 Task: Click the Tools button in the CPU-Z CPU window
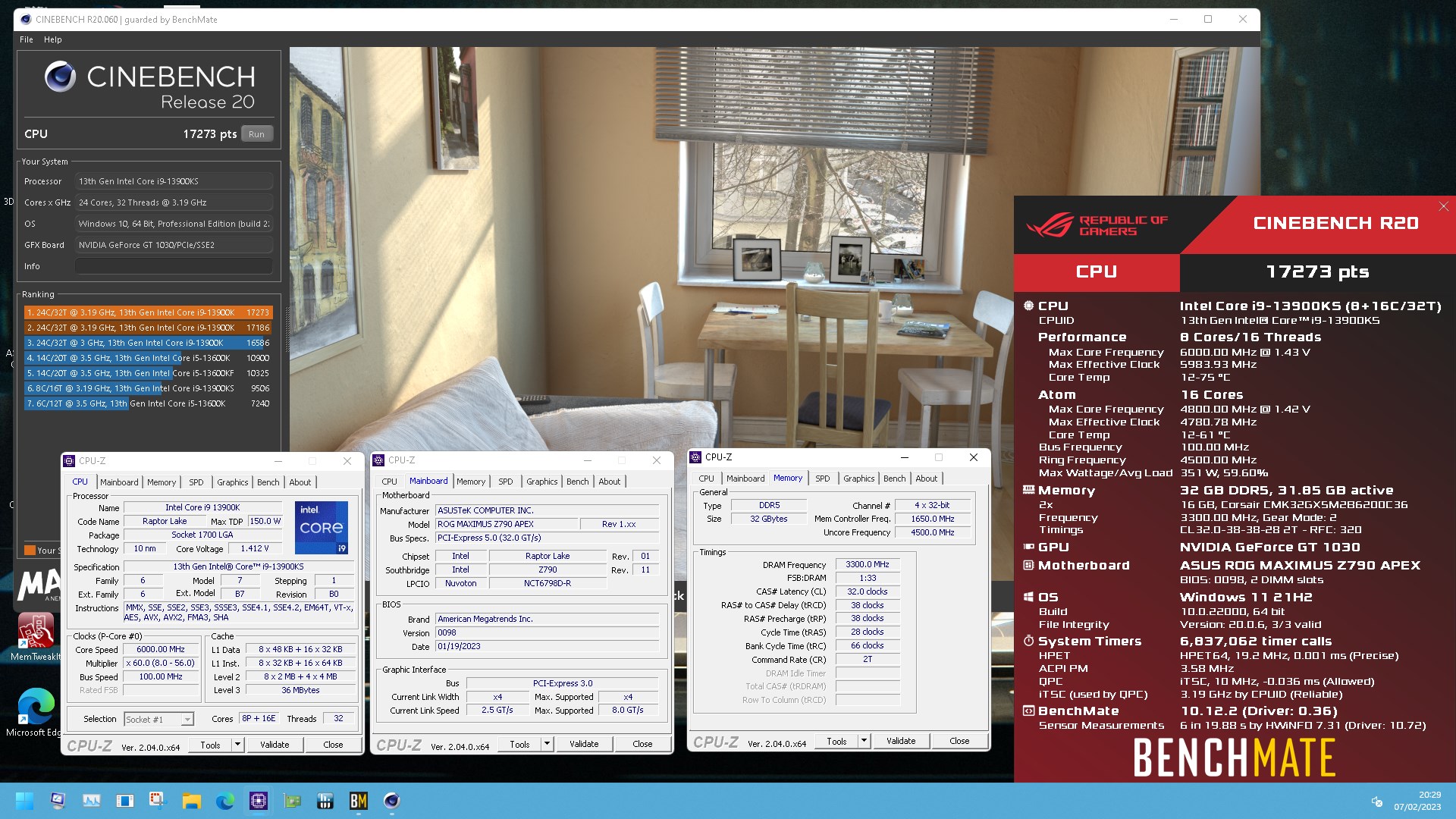211,745
